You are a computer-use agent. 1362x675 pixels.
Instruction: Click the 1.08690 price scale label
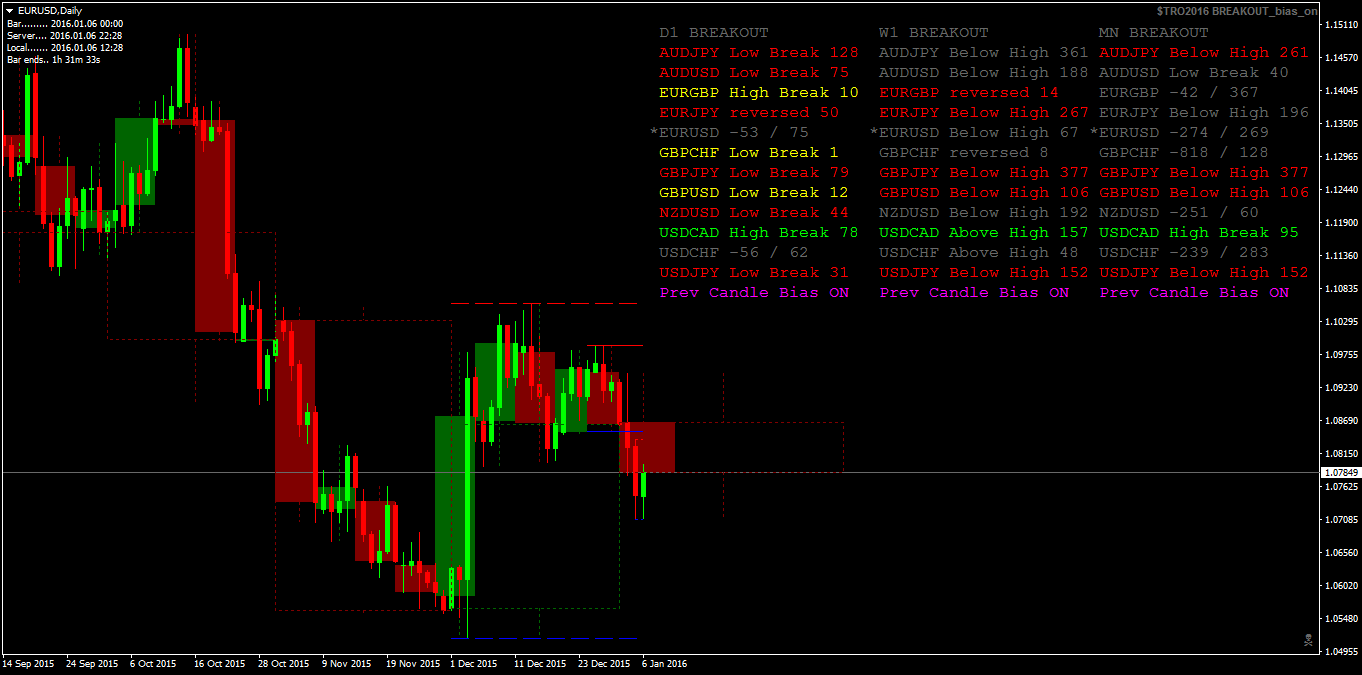coord(1341,420)
